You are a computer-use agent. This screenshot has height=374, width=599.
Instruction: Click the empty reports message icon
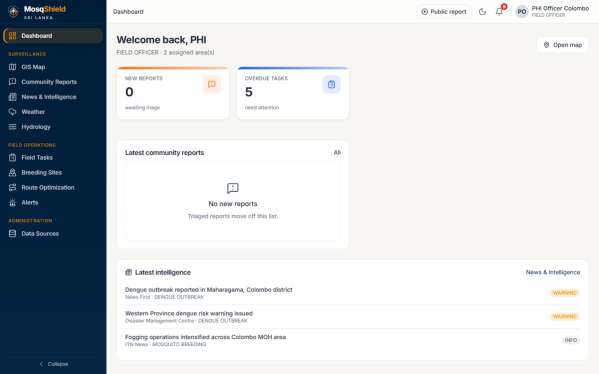pyautogui.click(x=233, y=188)
